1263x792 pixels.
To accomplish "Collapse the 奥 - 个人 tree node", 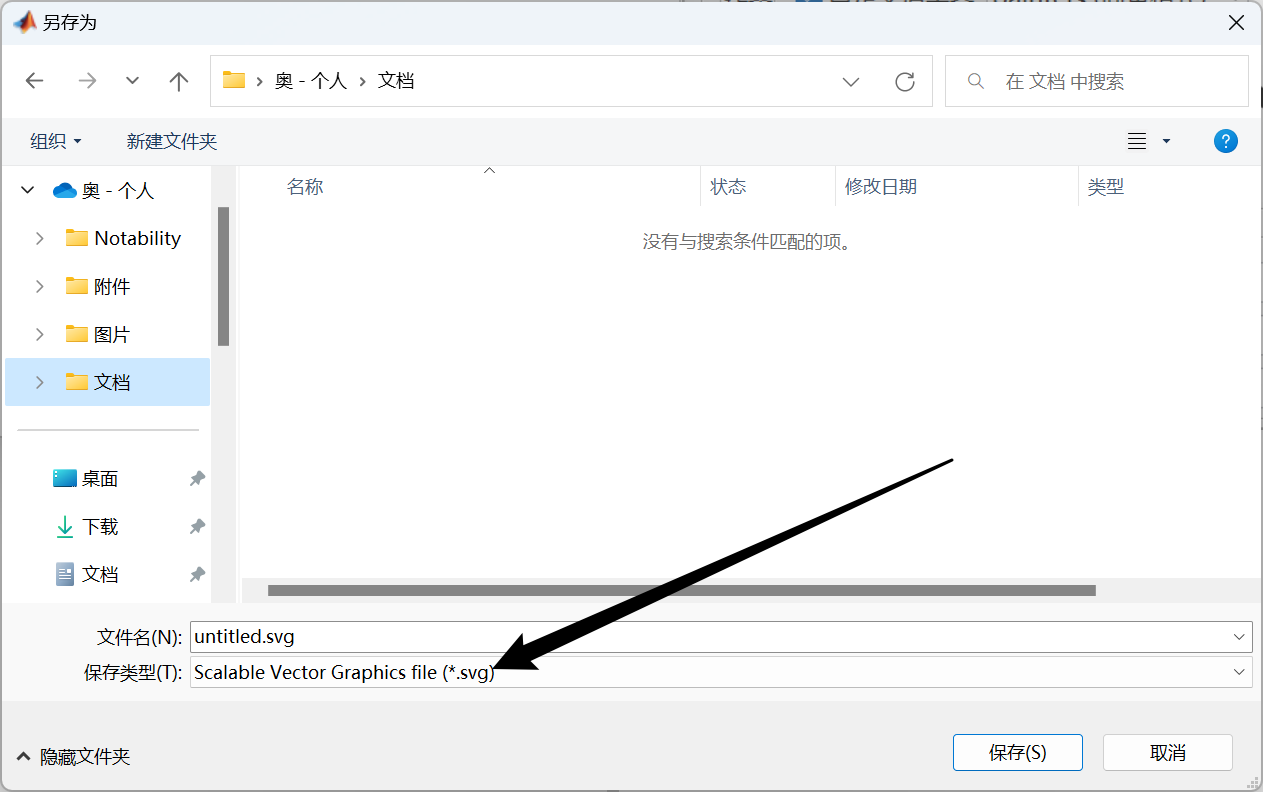I will (27, 189).
